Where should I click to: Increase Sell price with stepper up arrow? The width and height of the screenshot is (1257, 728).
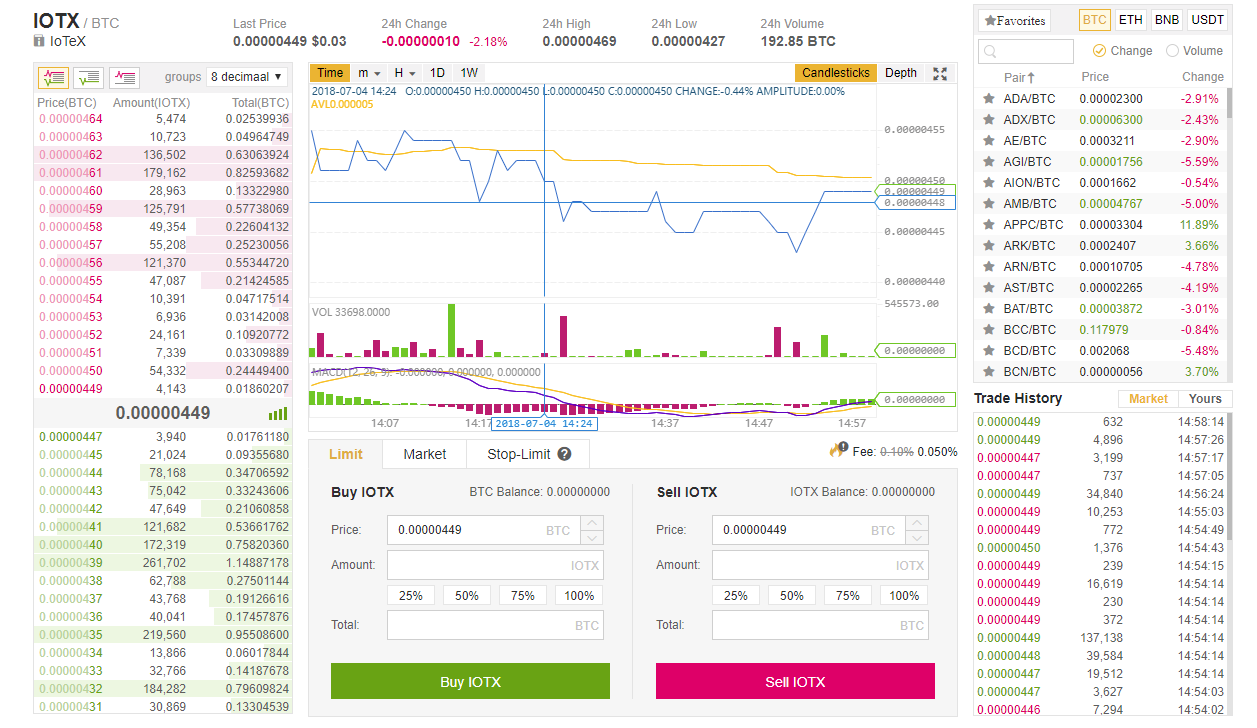click(x=917, y=523)
